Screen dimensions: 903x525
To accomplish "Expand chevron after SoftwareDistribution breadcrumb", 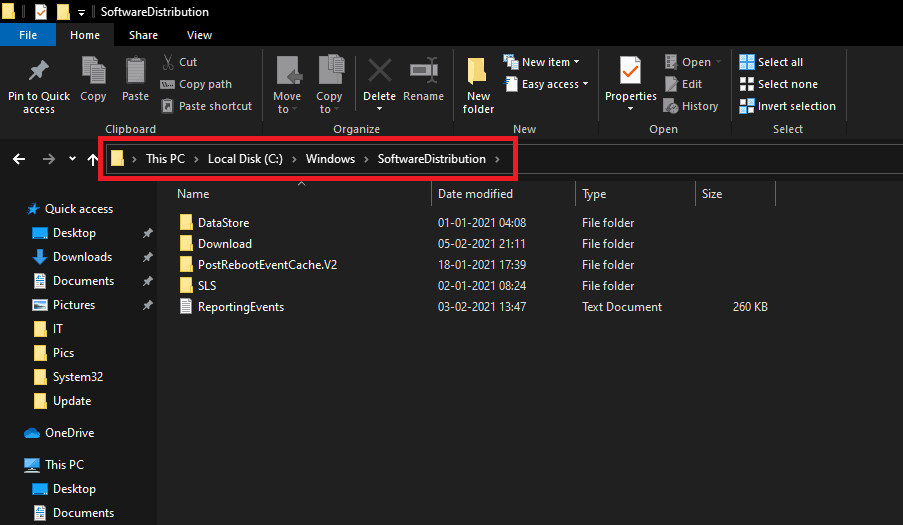I will point(497,159).
